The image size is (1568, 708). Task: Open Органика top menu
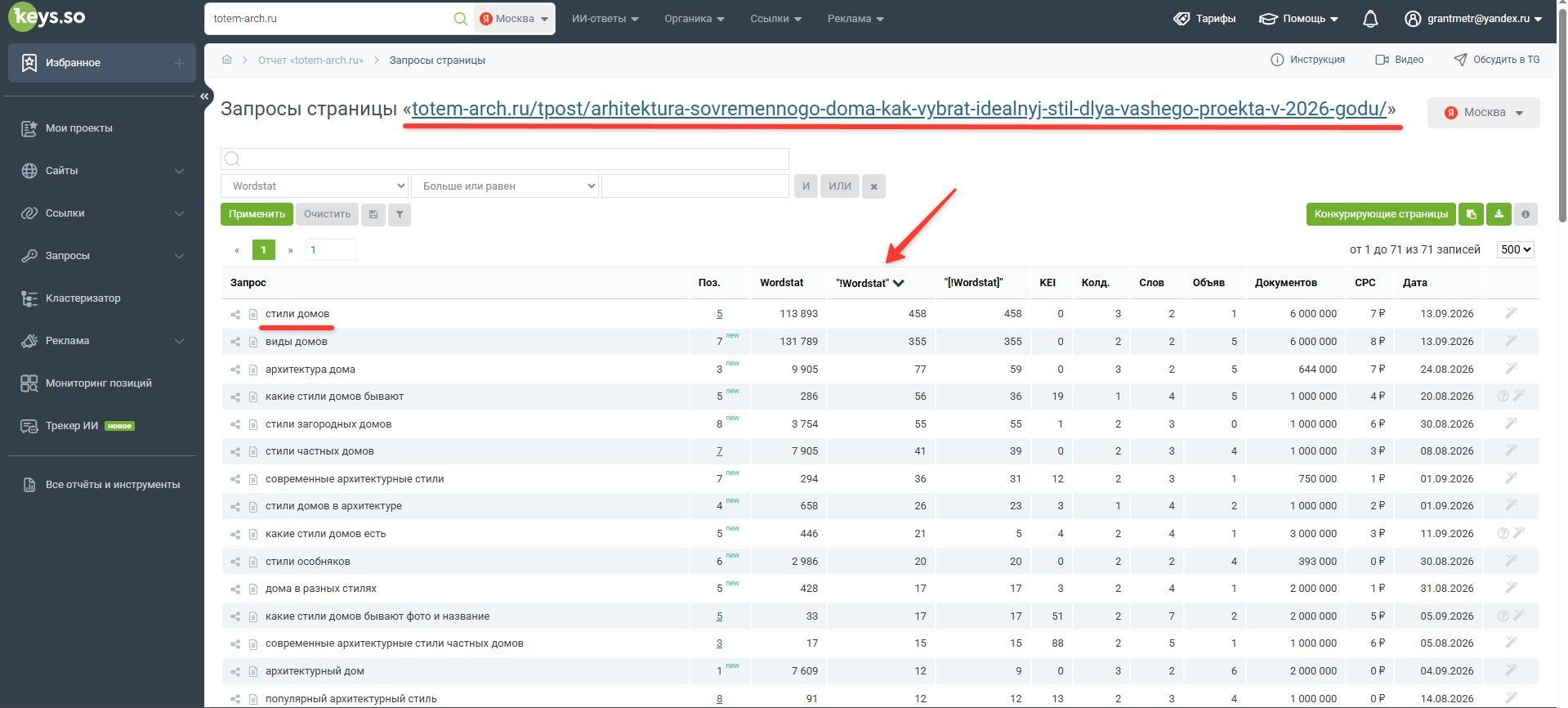tap(695, 19)
